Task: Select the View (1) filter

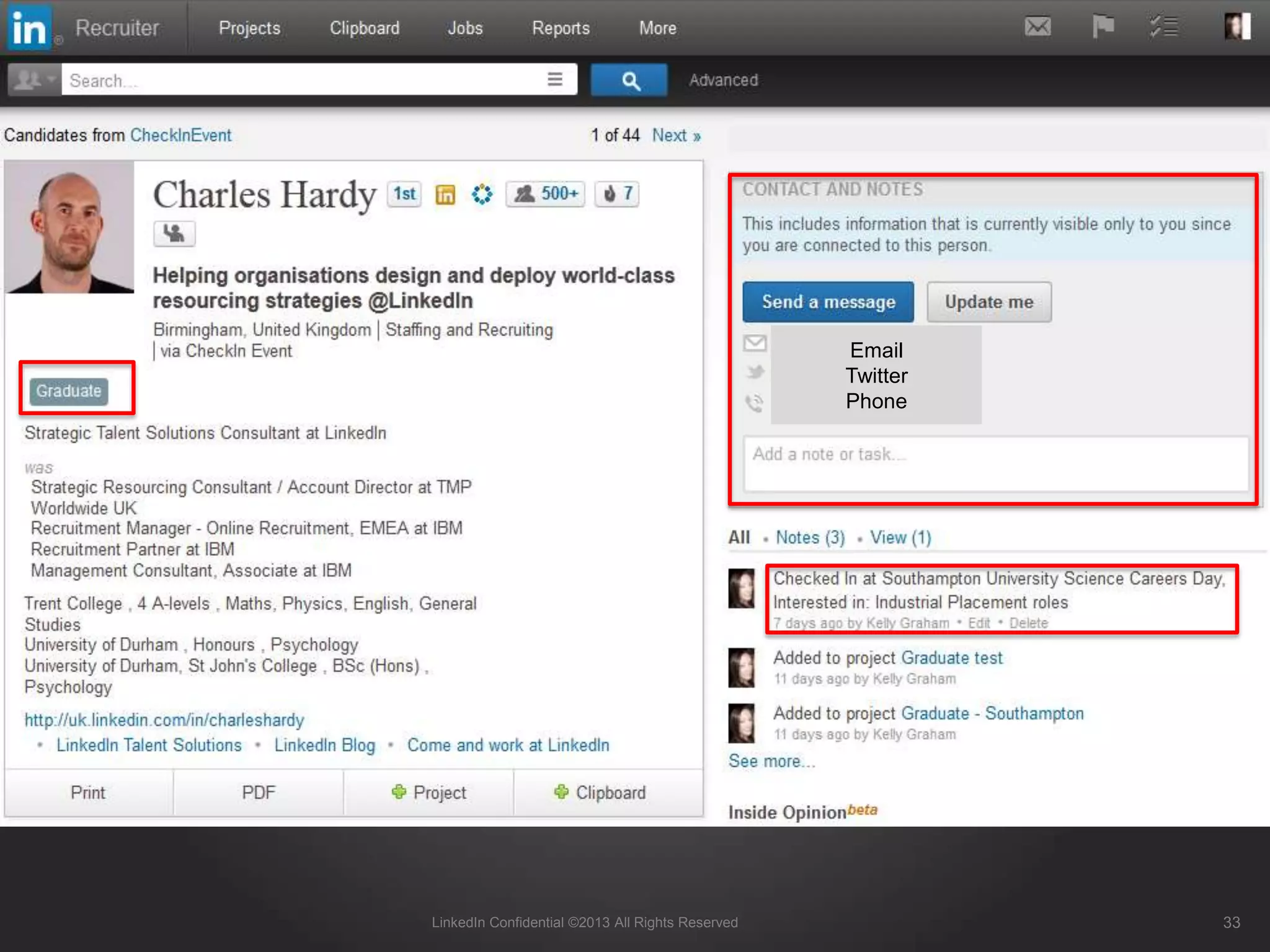Action: 900,537
